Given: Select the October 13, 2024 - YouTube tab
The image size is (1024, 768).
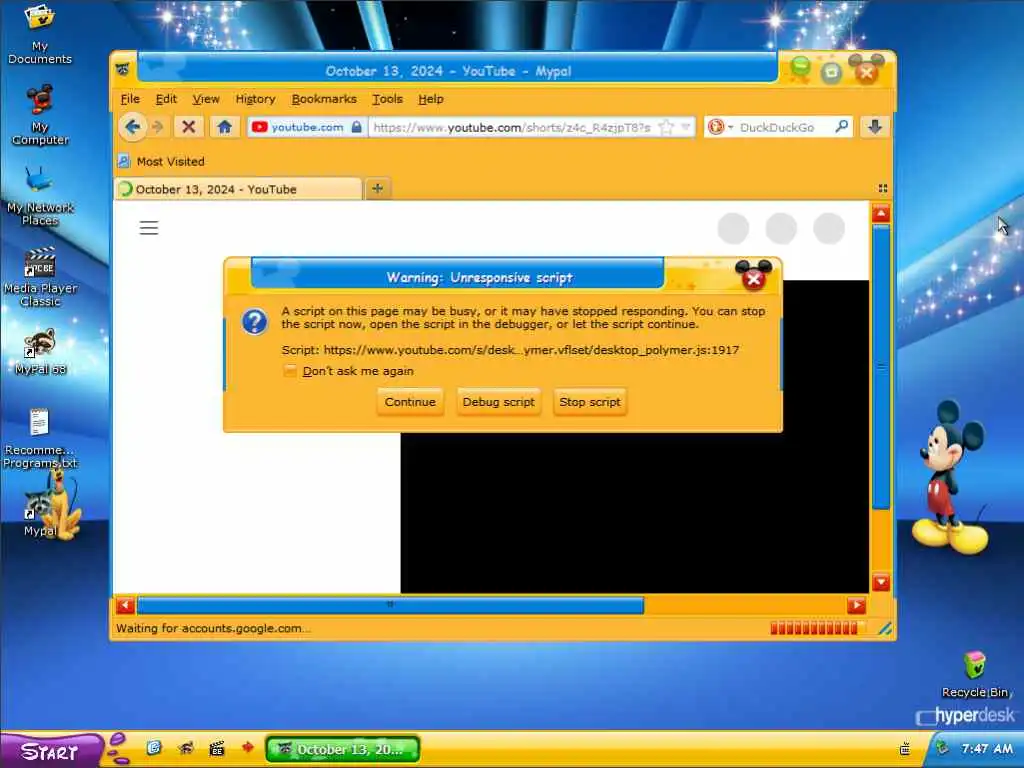Looking at the screenshot, I should click(x=238, y=189).
